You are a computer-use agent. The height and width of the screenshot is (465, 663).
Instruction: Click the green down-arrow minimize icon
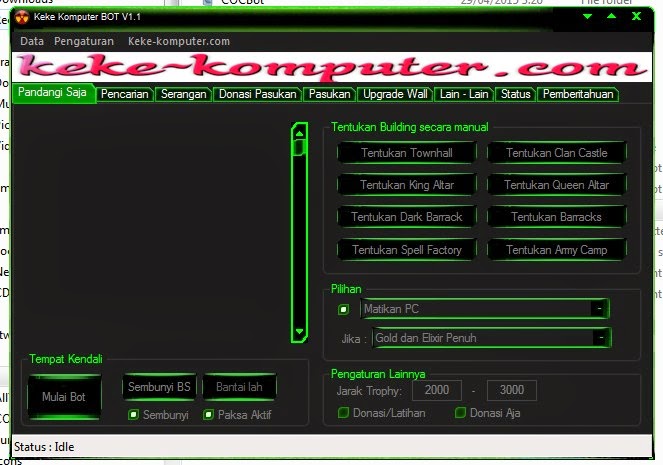[587, 16]
